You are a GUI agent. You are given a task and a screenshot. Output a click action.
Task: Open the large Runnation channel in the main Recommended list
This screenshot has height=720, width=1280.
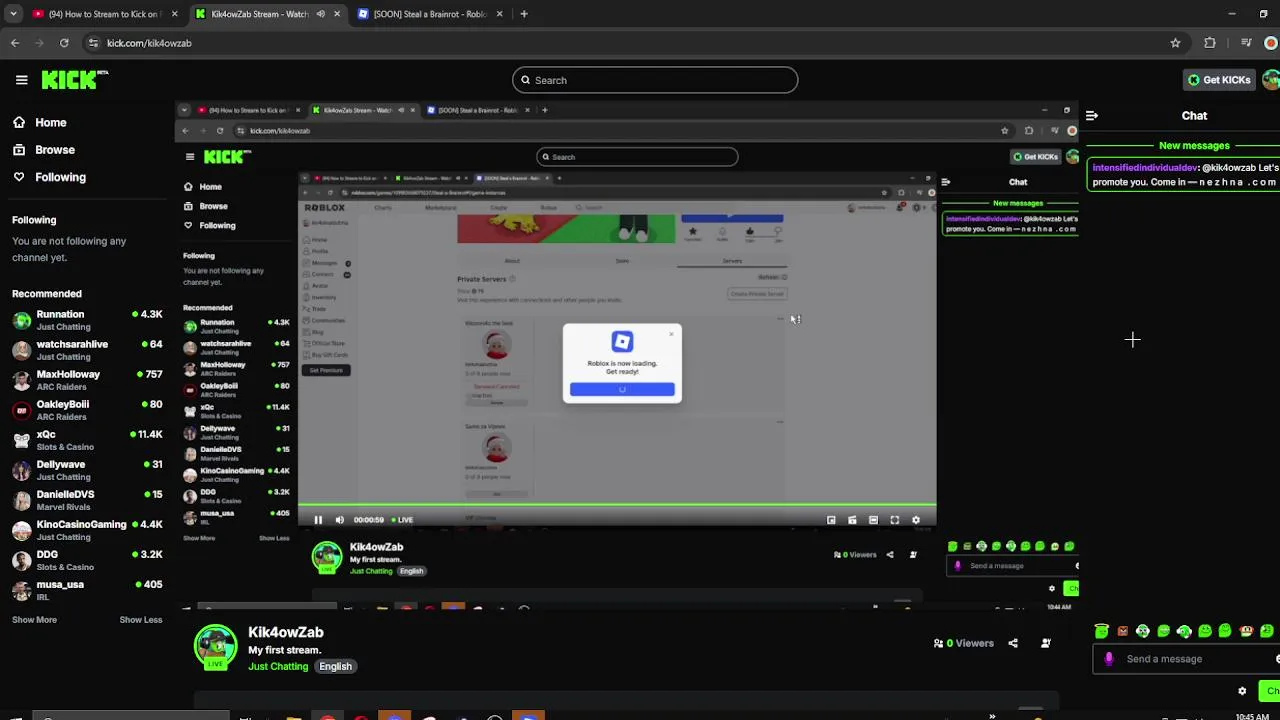click(87, 320)
